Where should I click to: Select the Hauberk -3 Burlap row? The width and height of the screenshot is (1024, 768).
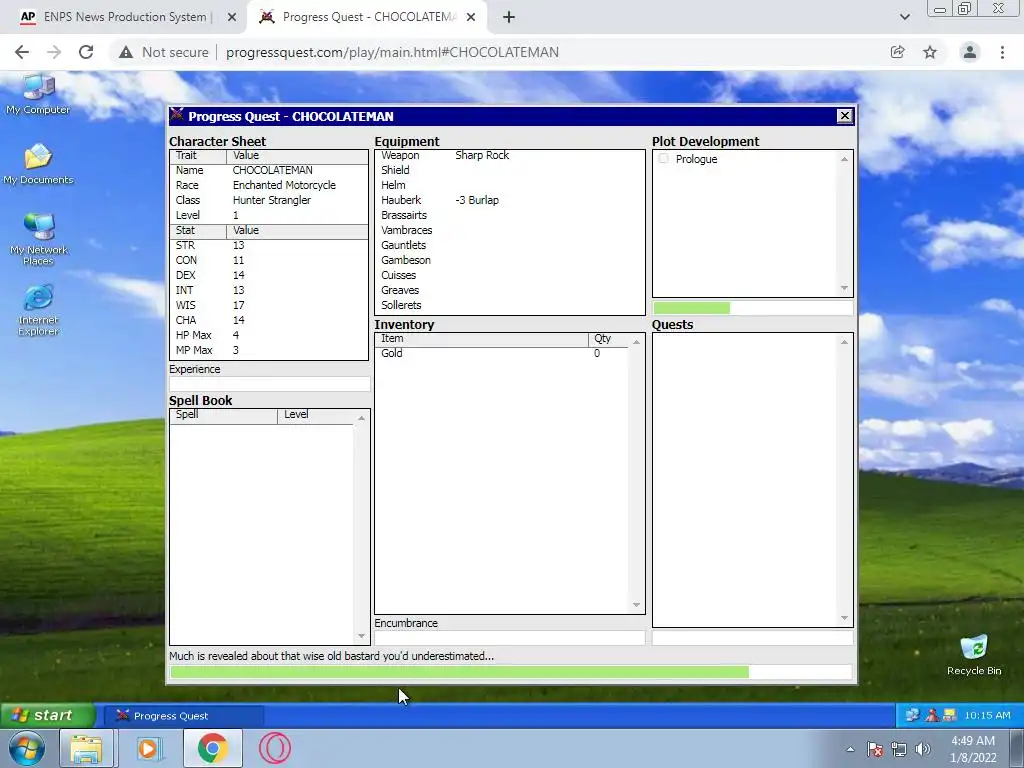[x=509, y=200]
